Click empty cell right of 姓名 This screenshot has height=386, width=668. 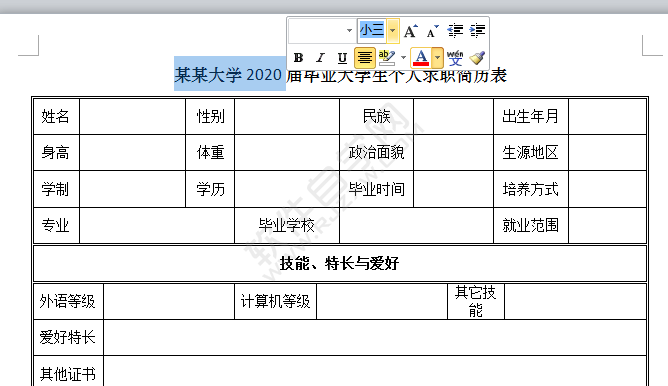click(x=132, y=116)
